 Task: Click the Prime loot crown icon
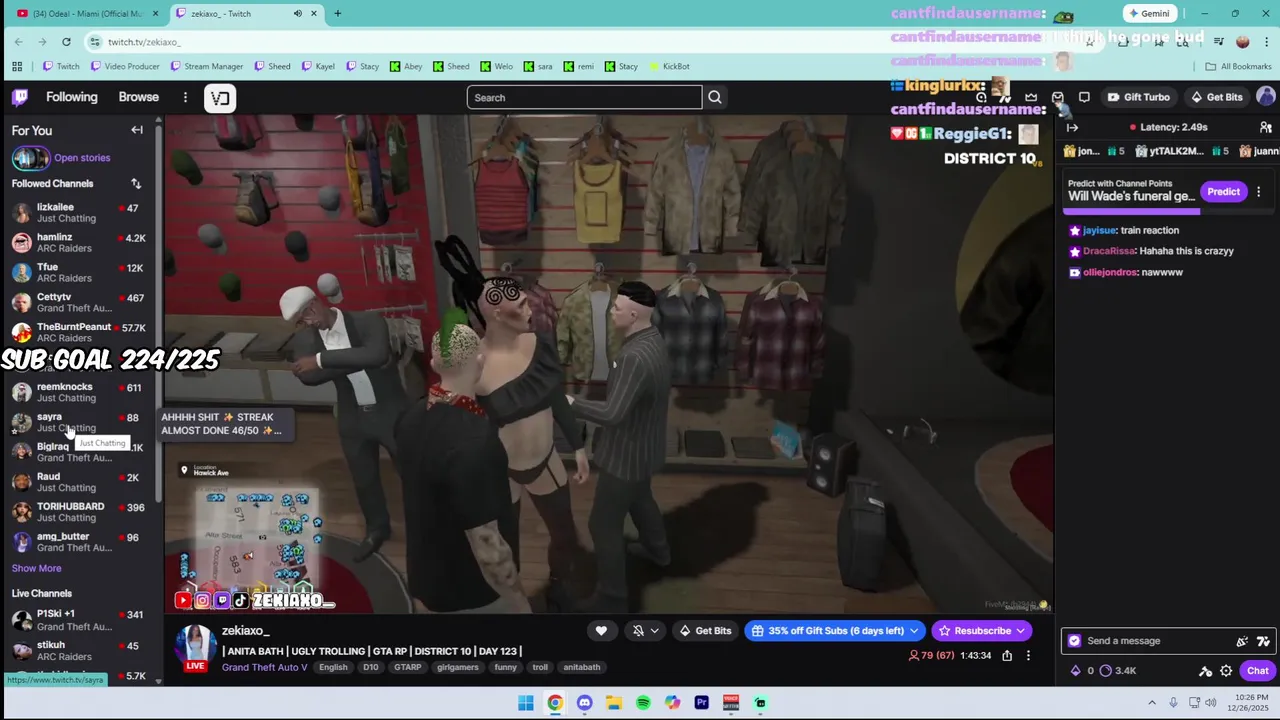[x=1031, y=97]
